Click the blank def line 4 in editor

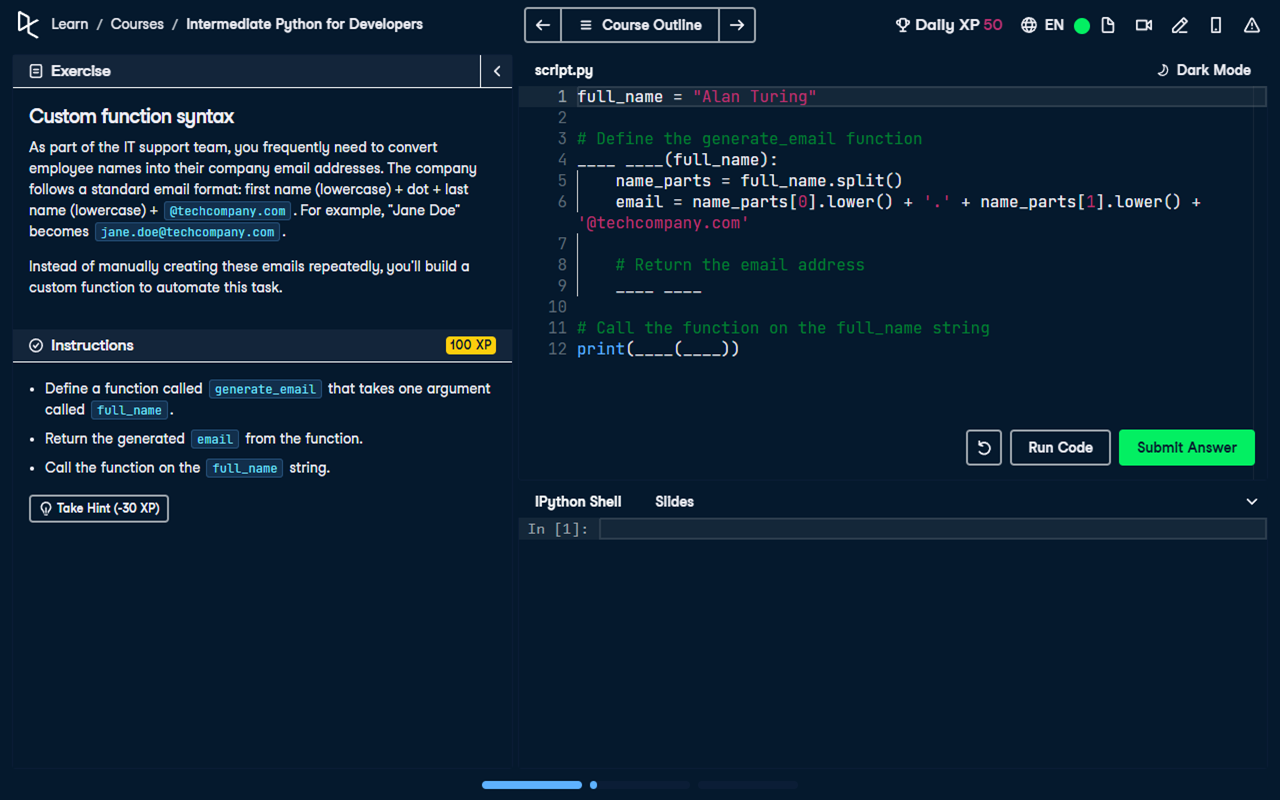pos(677,160)
